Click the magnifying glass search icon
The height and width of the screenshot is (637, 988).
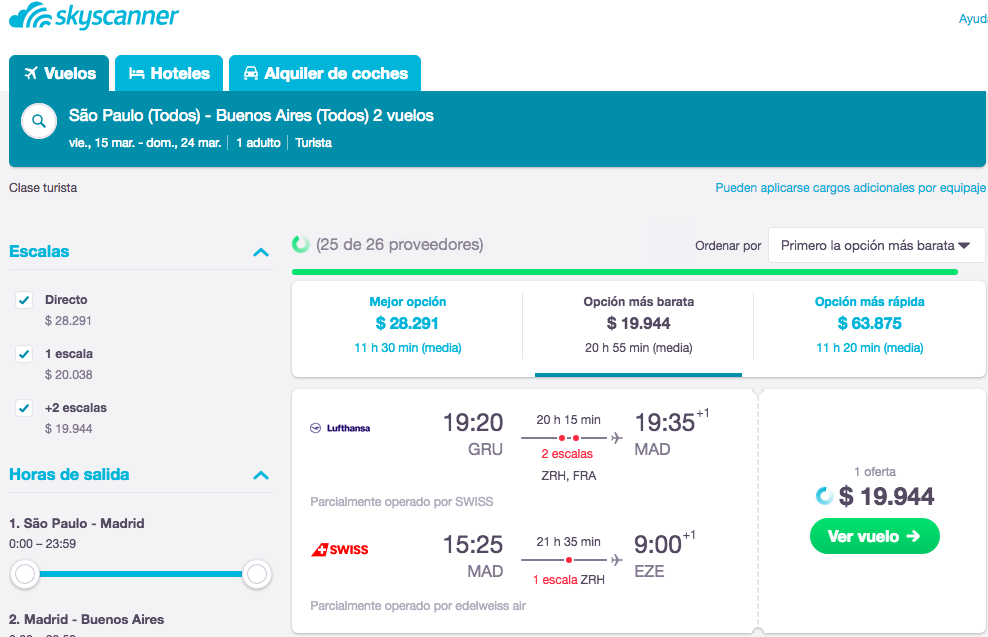point(39,122)
